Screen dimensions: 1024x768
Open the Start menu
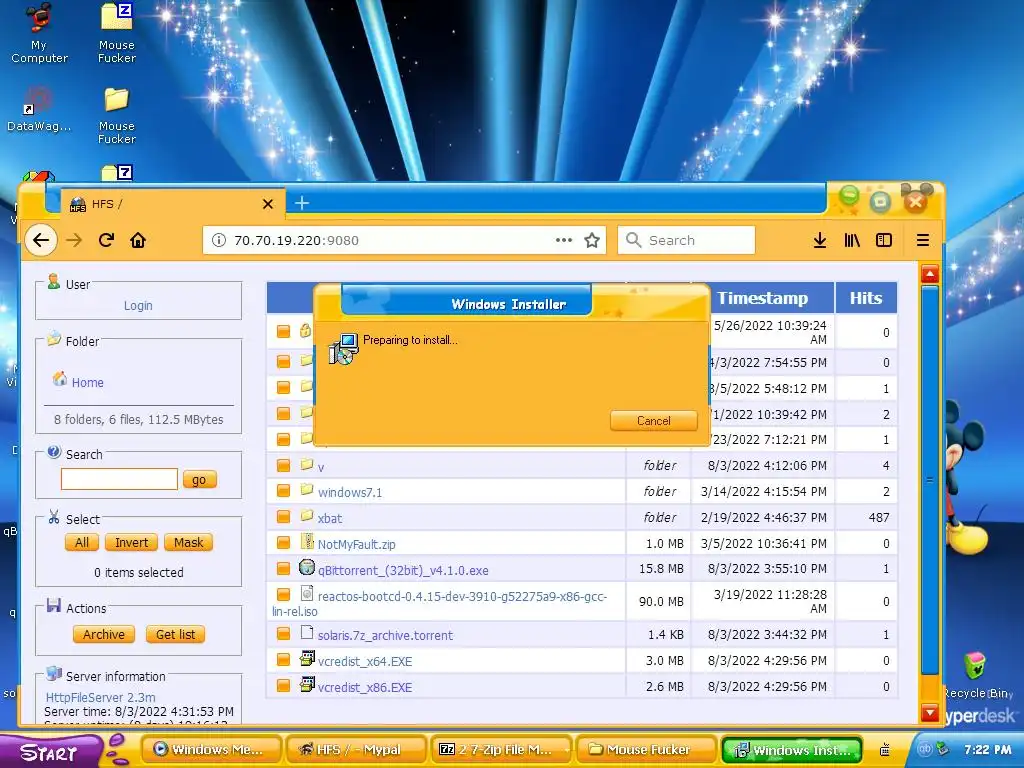49,752
